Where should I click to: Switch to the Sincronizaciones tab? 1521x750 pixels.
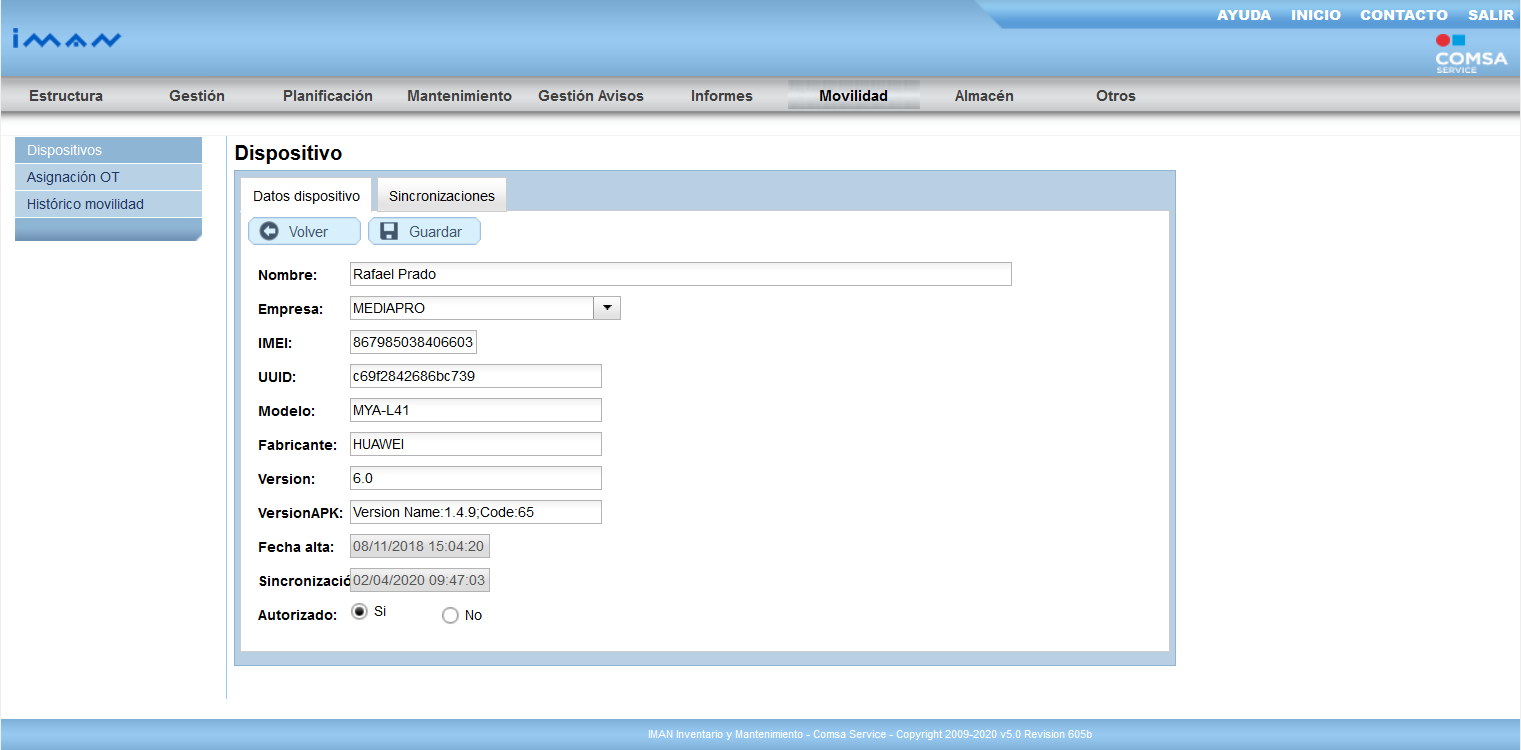[x=442, y=196]
